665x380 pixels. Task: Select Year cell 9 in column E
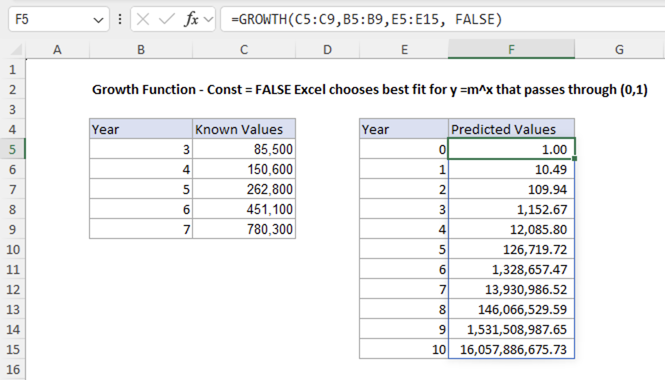tap(404, 329)
